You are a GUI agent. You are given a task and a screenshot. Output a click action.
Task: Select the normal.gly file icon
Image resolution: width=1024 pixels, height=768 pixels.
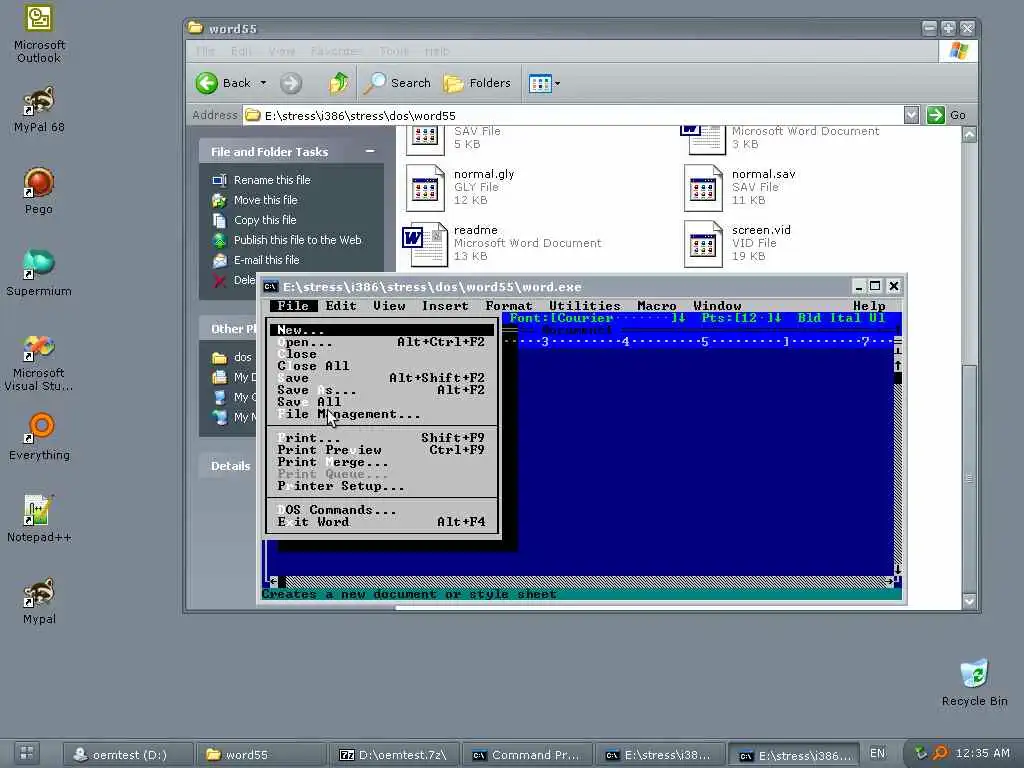pos(426,187)
